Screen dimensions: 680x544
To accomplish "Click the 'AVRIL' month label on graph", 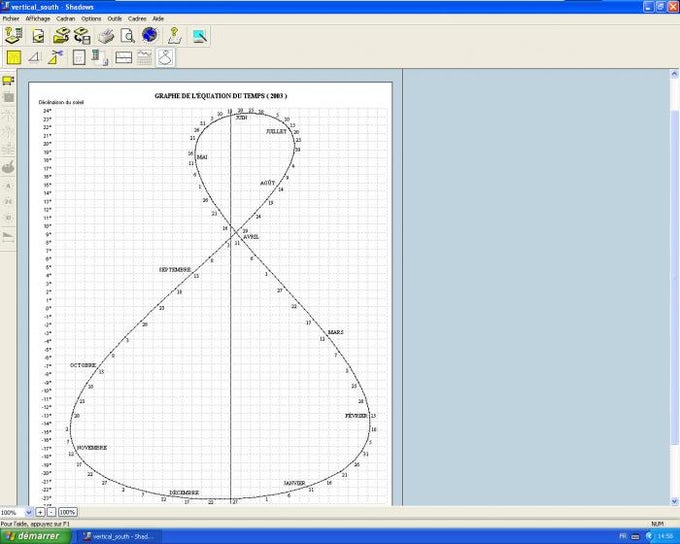I will [251, 237].
